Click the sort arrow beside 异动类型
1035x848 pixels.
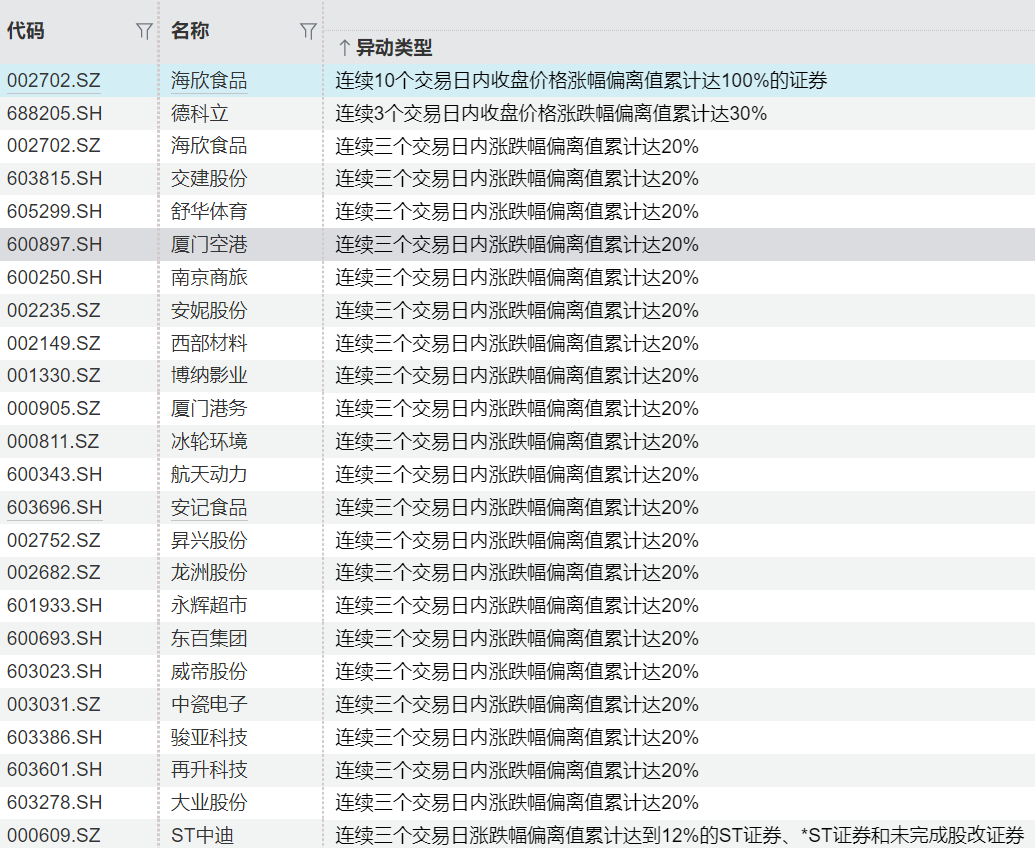pyautogui.click(x=344, y=48)
